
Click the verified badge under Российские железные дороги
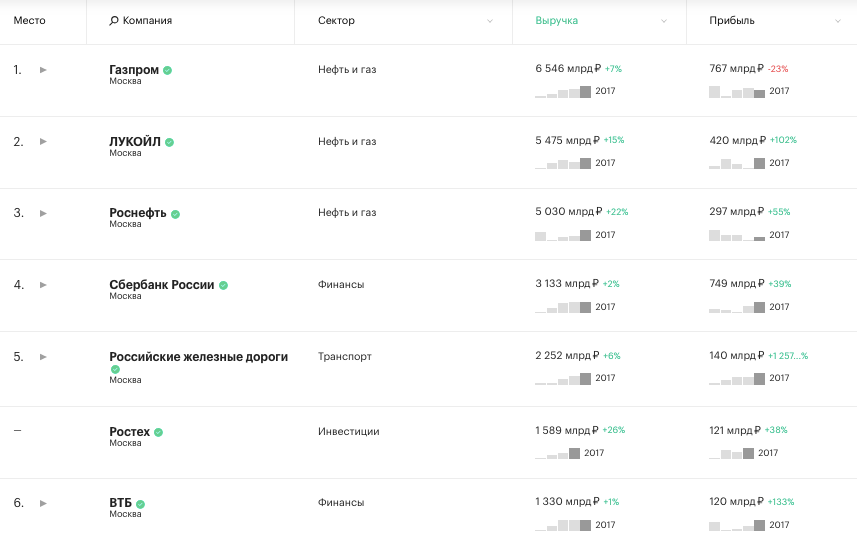pyautogui.click(x=115, y=369)
